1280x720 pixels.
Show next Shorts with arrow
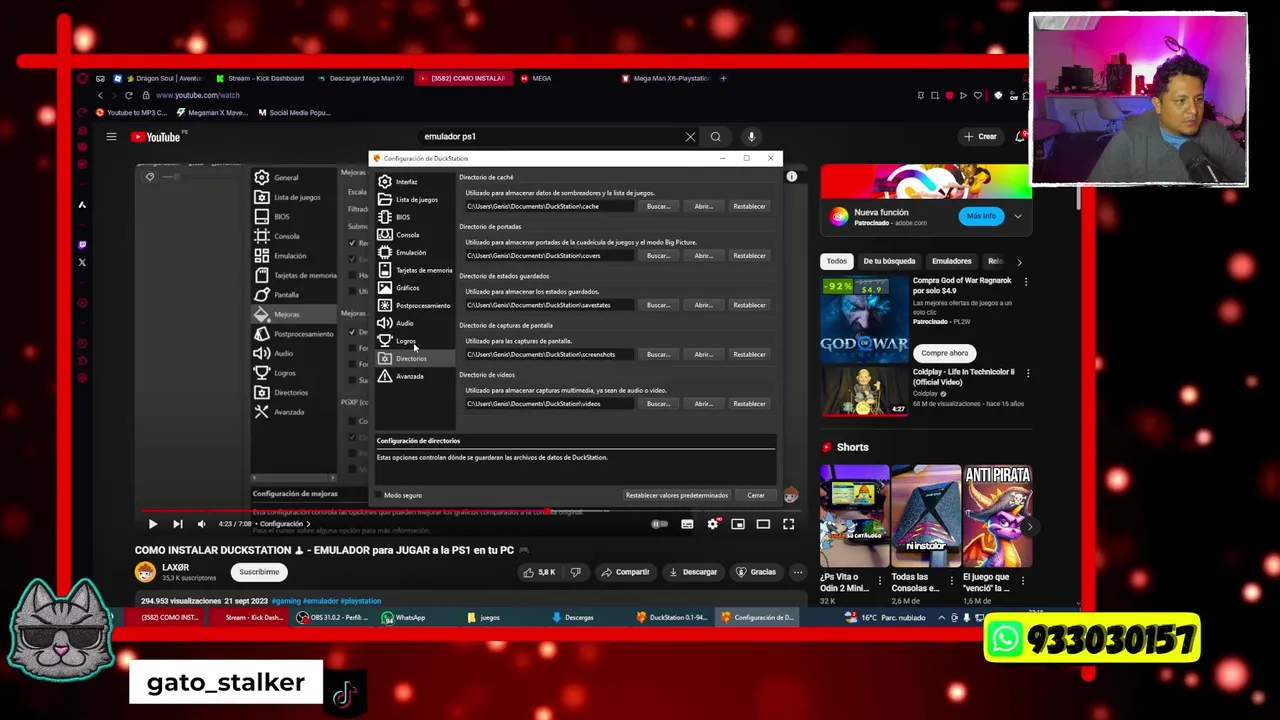point(1029,526)
